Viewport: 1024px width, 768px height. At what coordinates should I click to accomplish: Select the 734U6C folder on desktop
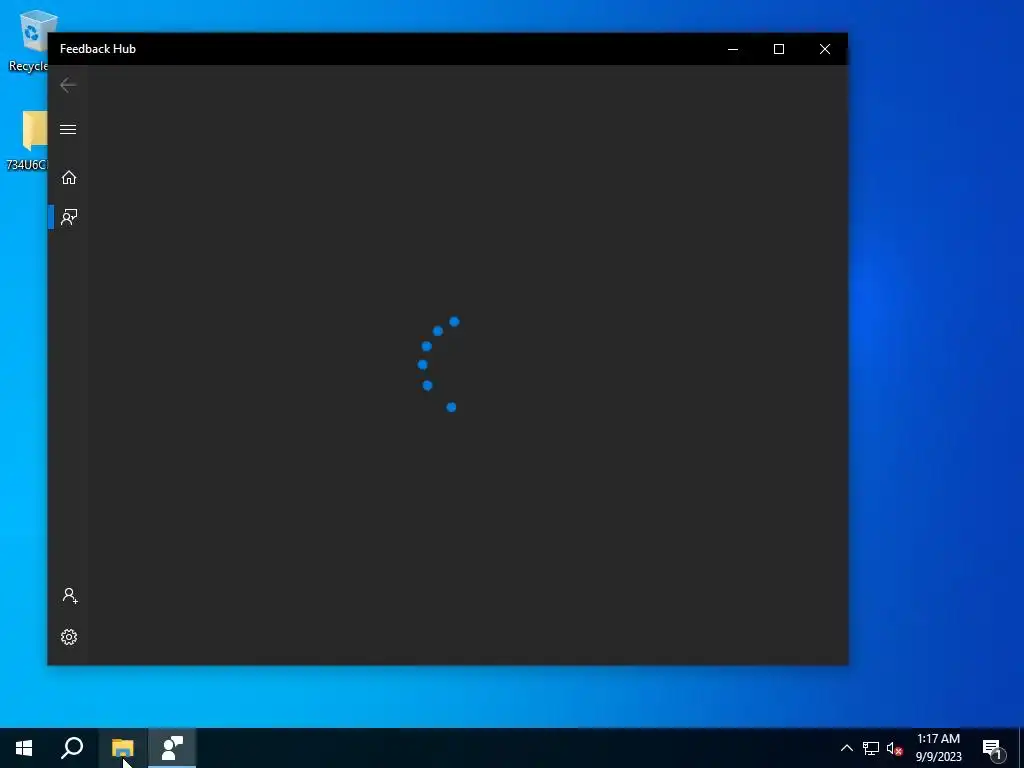[x=27, y=141]
